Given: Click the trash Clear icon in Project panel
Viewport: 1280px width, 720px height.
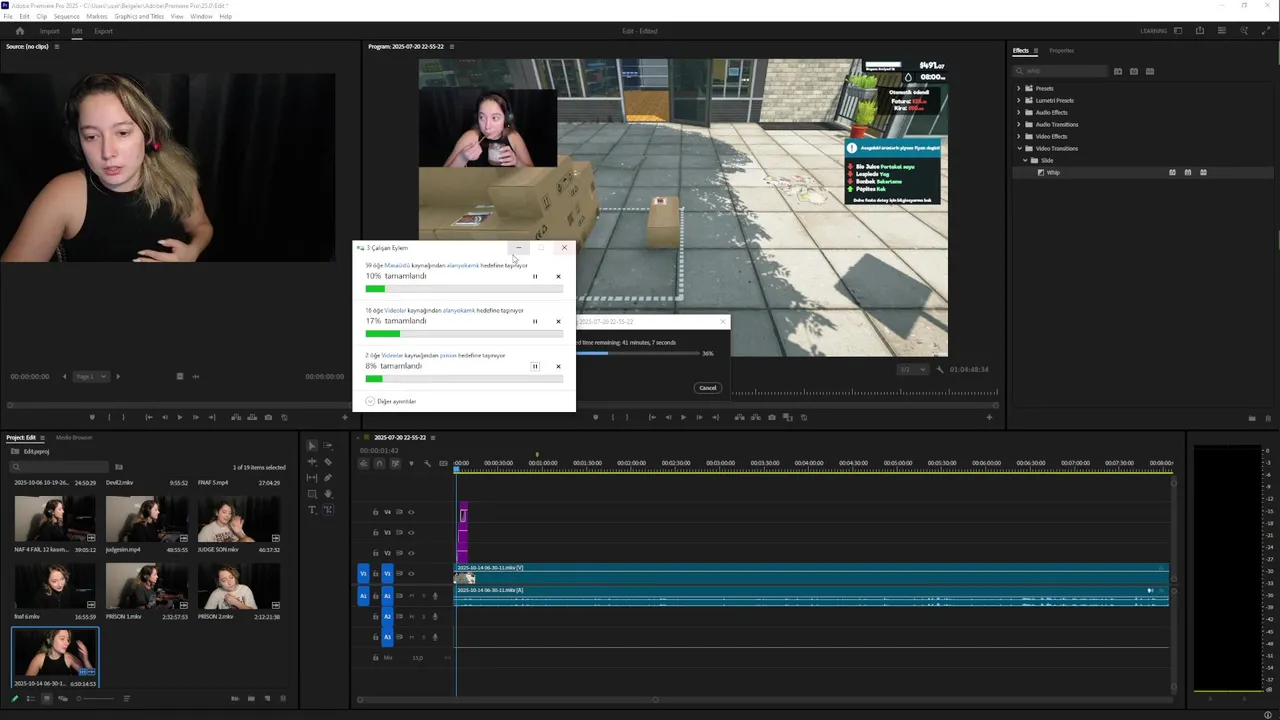Looking at the screenshot, I should tap(283, 698).
